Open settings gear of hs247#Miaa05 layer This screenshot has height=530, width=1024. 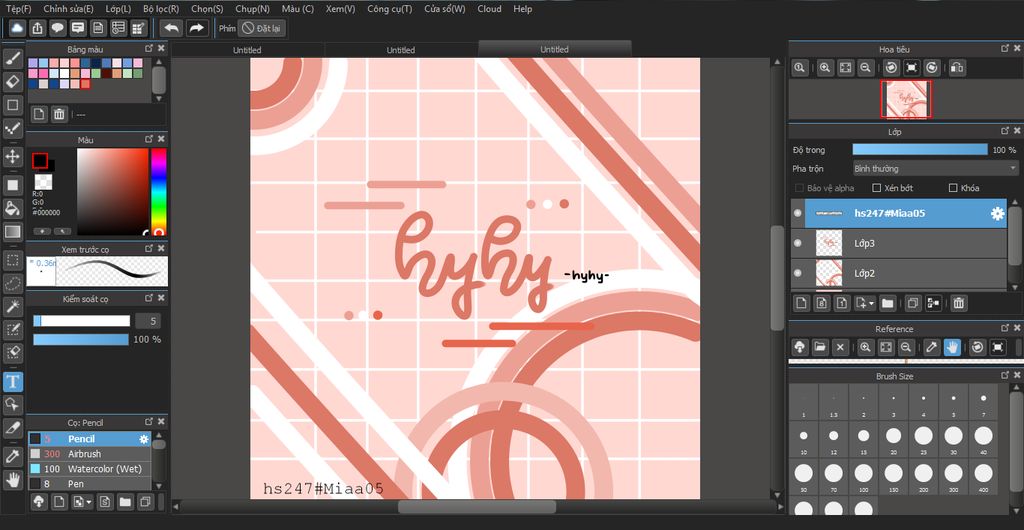pyautogui.click(x=997, y=213)
